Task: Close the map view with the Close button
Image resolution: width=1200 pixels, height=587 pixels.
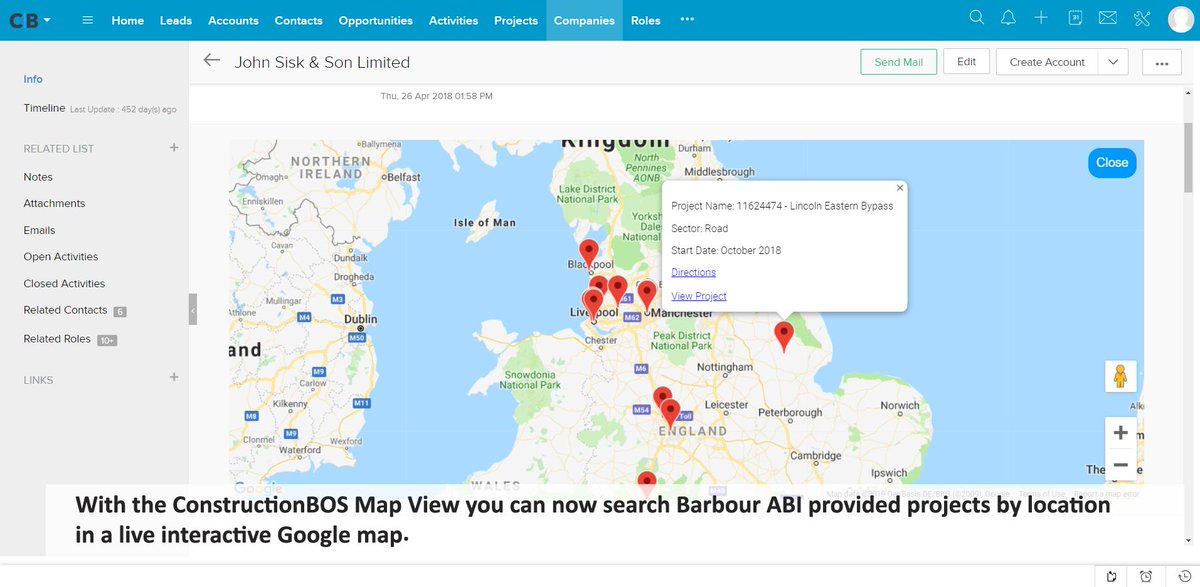Action: [x=1112, y=162]
